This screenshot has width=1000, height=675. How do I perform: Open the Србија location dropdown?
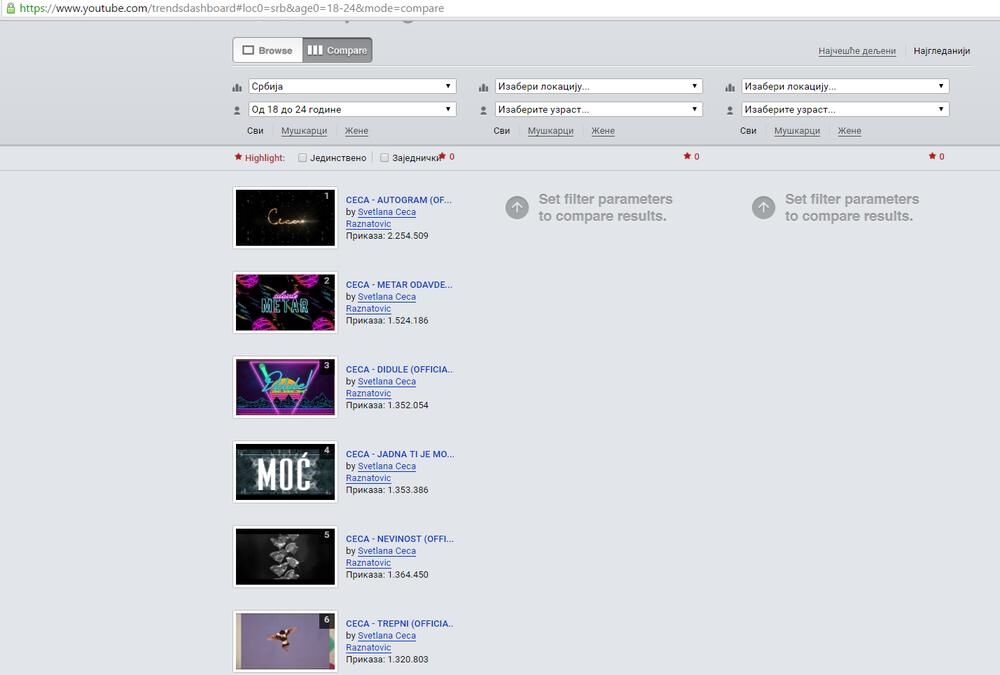coord(351,87)
